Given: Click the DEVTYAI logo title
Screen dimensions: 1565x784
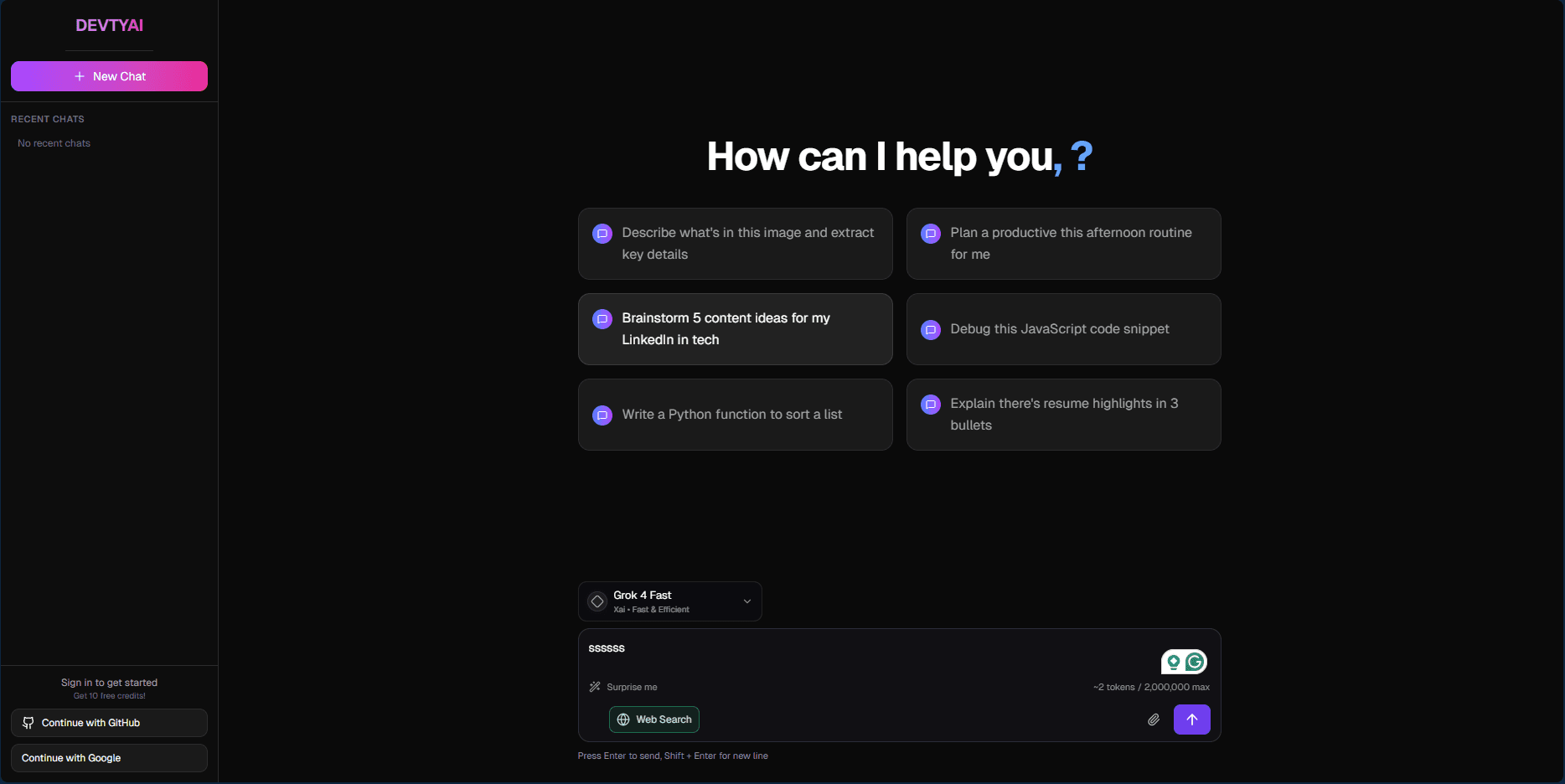Looking at the screenshot, I should point(109,25).
